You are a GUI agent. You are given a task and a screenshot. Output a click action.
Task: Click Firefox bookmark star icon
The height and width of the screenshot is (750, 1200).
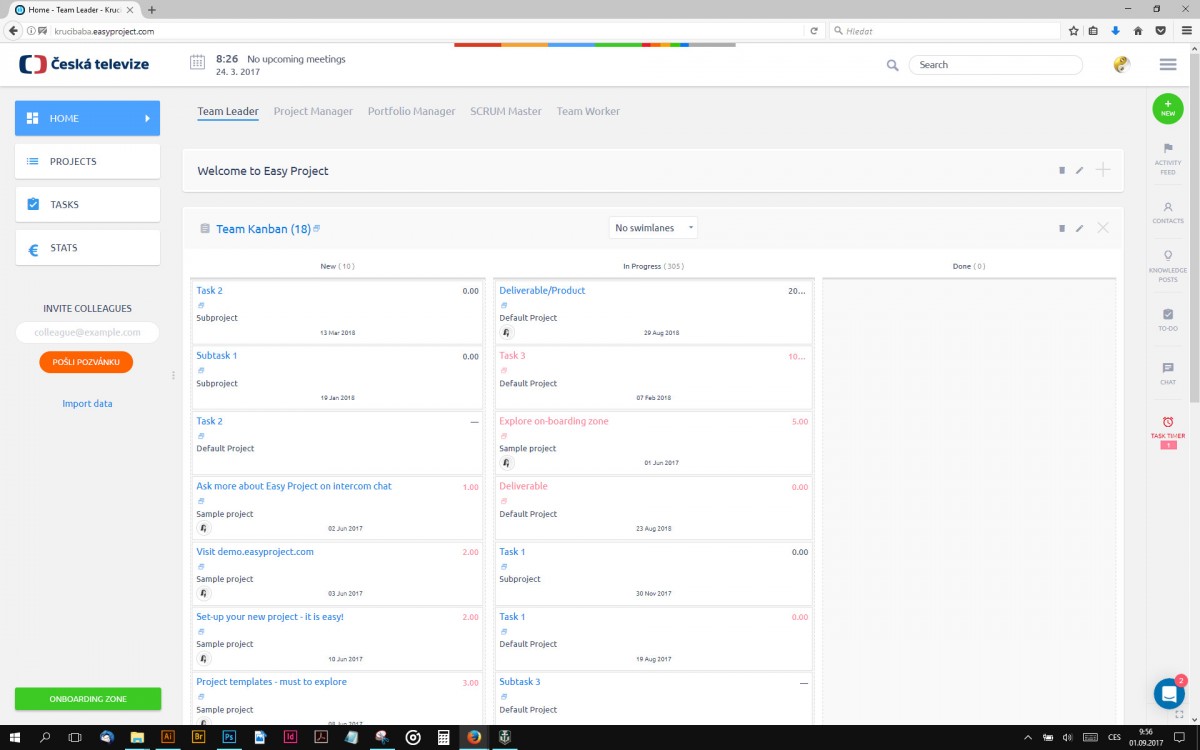click(1074, 31)
